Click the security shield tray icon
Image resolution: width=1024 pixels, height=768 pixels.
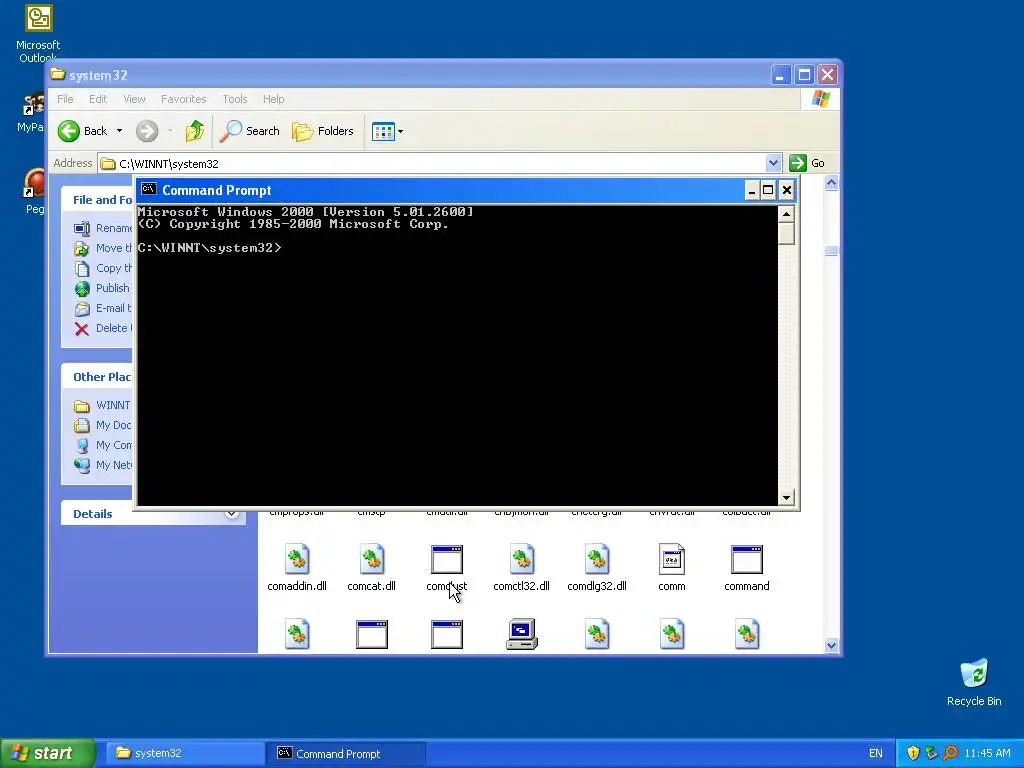point(913,753)
